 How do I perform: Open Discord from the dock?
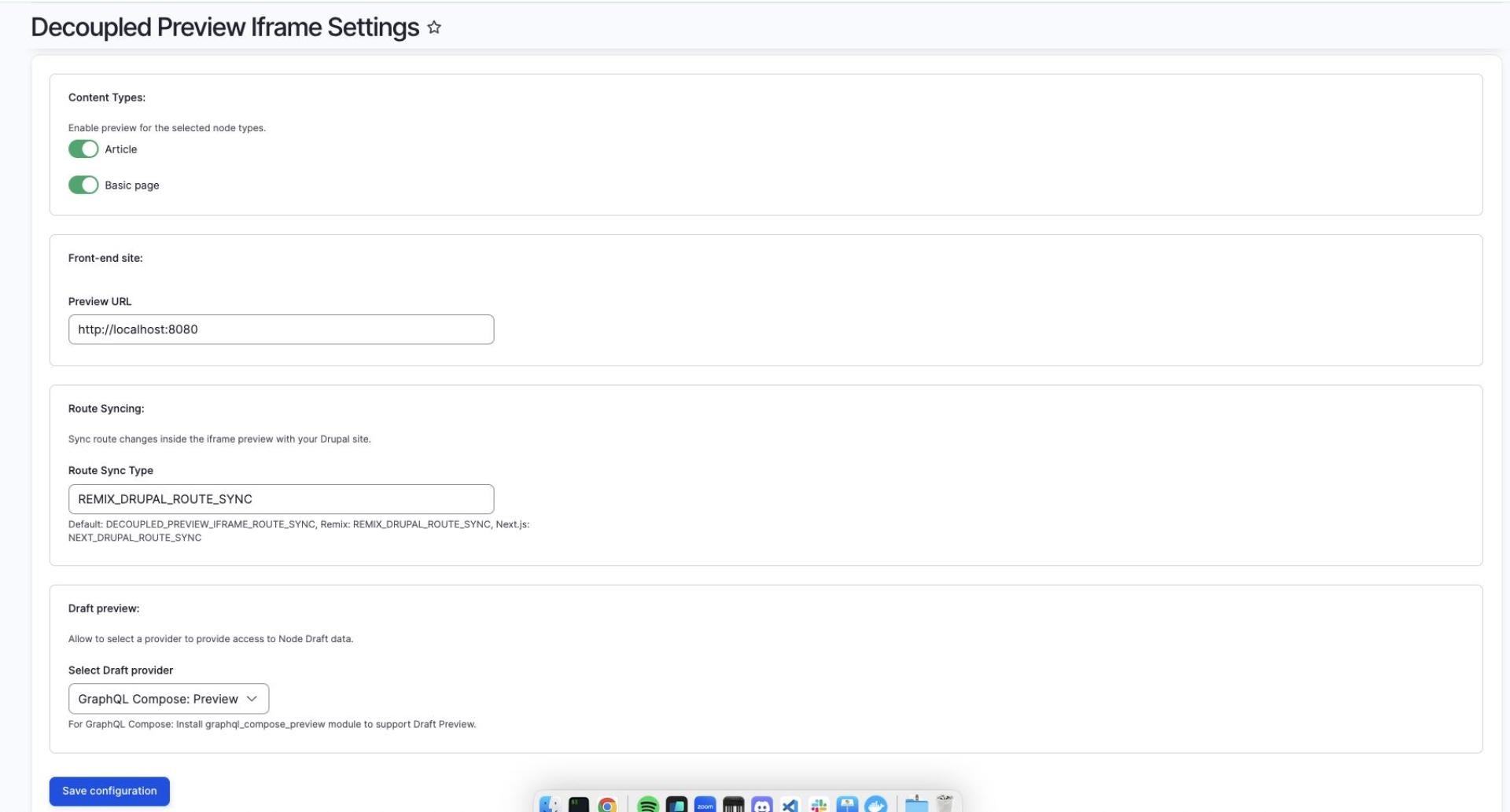tap(761, 805)
